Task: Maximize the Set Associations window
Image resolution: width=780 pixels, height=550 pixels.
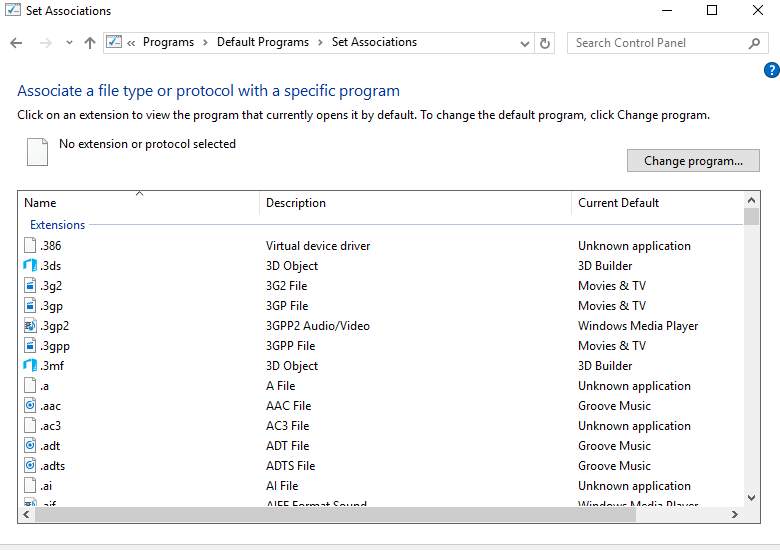Action: click(712, 10)
